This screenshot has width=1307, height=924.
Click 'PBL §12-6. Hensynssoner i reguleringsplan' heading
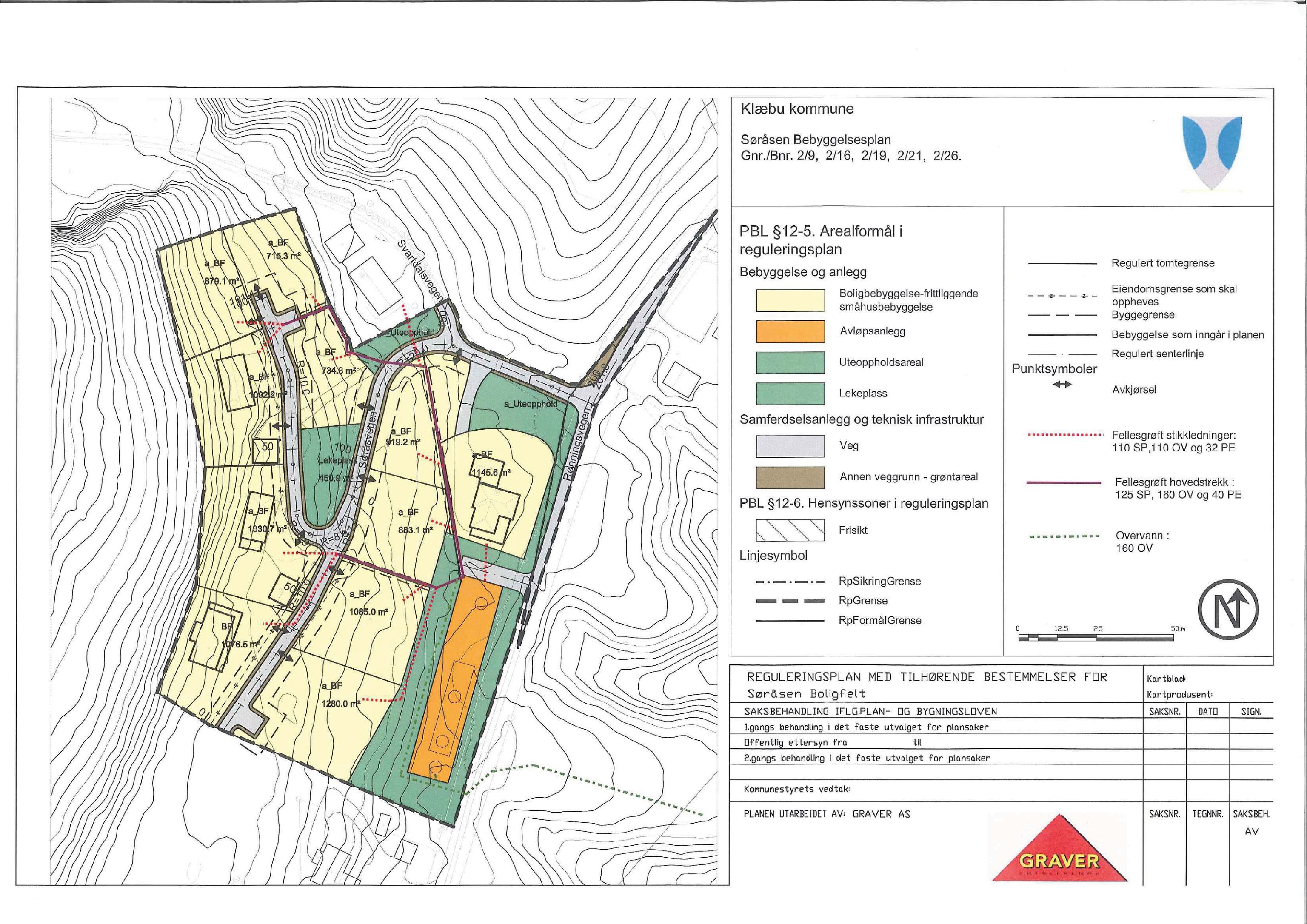864,503
